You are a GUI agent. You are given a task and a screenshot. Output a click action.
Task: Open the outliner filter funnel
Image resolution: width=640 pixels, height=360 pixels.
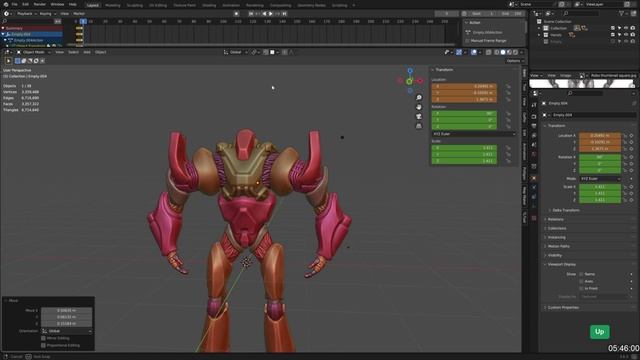pyautogui.click(x=621, y=13)
